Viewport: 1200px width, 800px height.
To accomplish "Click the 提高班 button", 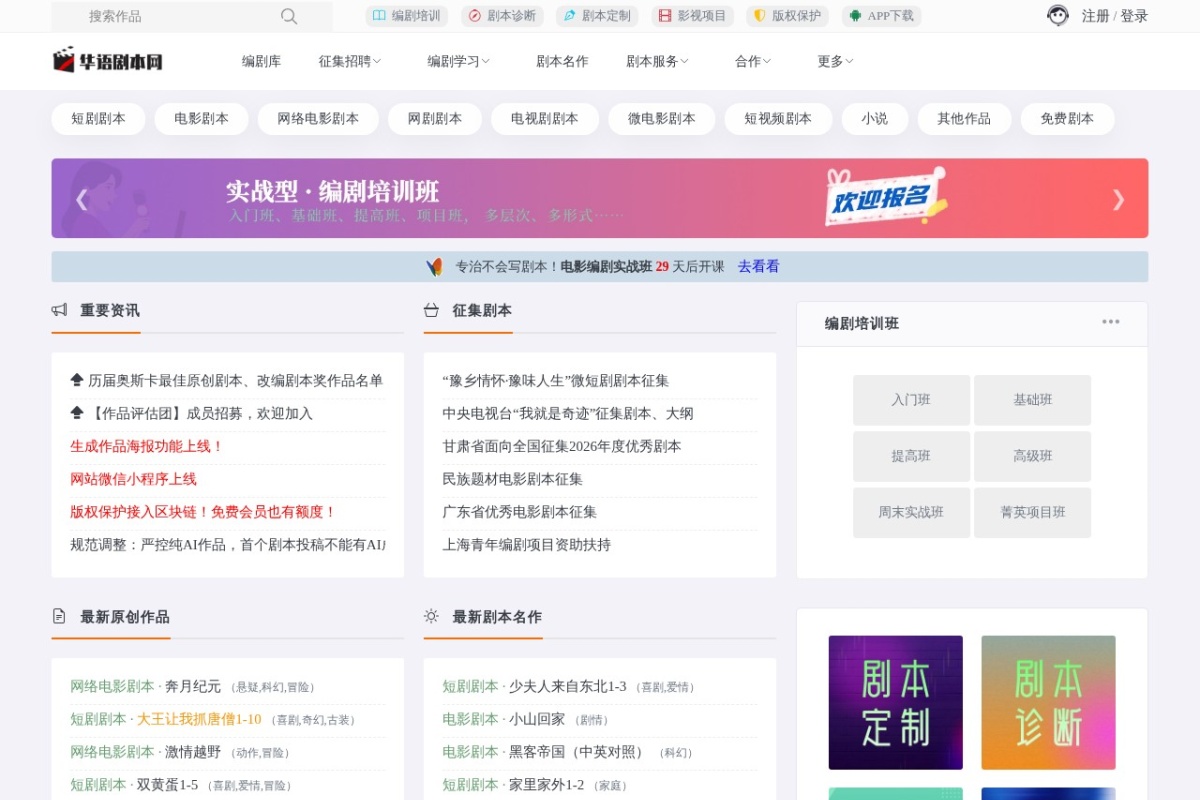I will point(911,456).
